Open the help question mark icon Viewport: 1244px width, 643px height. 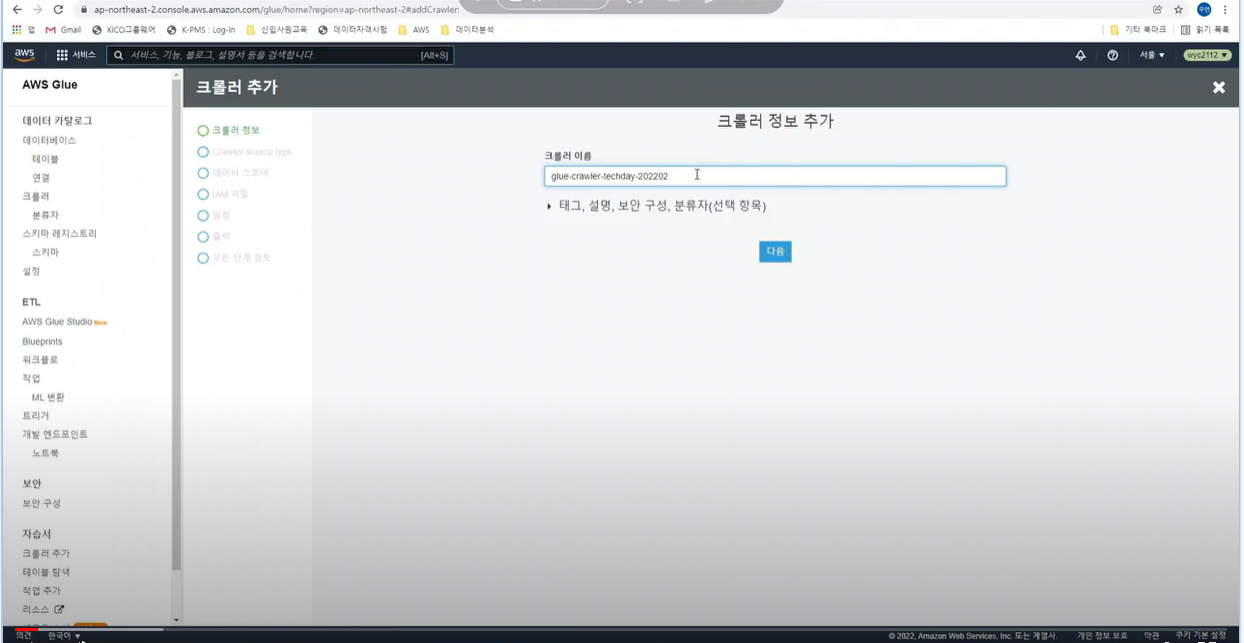pyautogui.click(x=1114, y=55)
